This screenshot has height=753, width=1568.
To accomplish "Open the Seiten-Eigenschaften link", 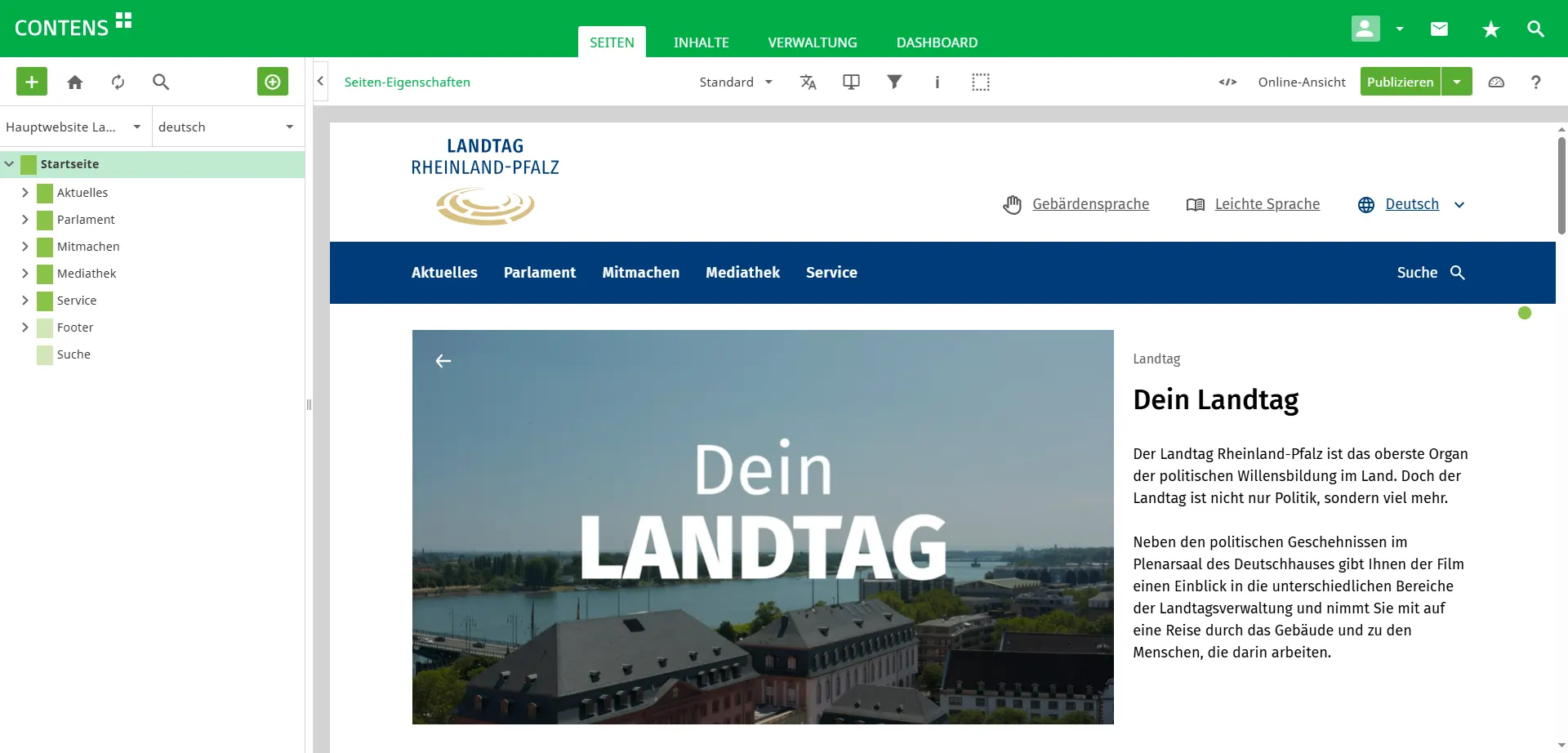I will click(x=407, y=82).
